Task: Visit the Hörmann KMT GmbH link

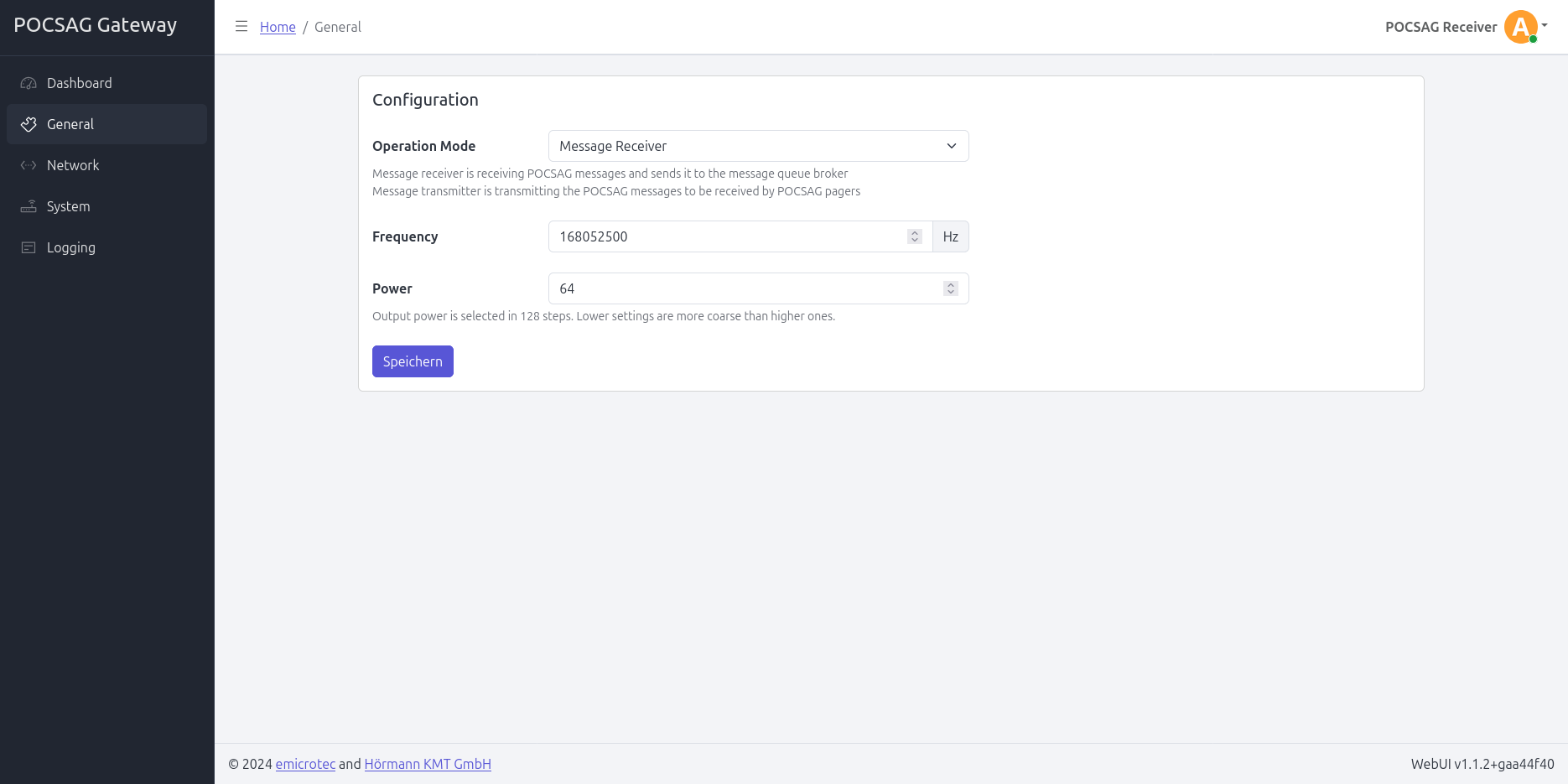Action: pos(428,764)
